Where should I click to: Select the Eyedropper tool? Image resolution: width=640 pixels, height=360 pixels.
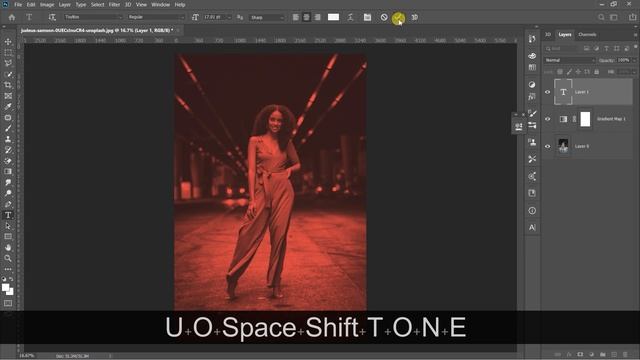tap(8, 107)
